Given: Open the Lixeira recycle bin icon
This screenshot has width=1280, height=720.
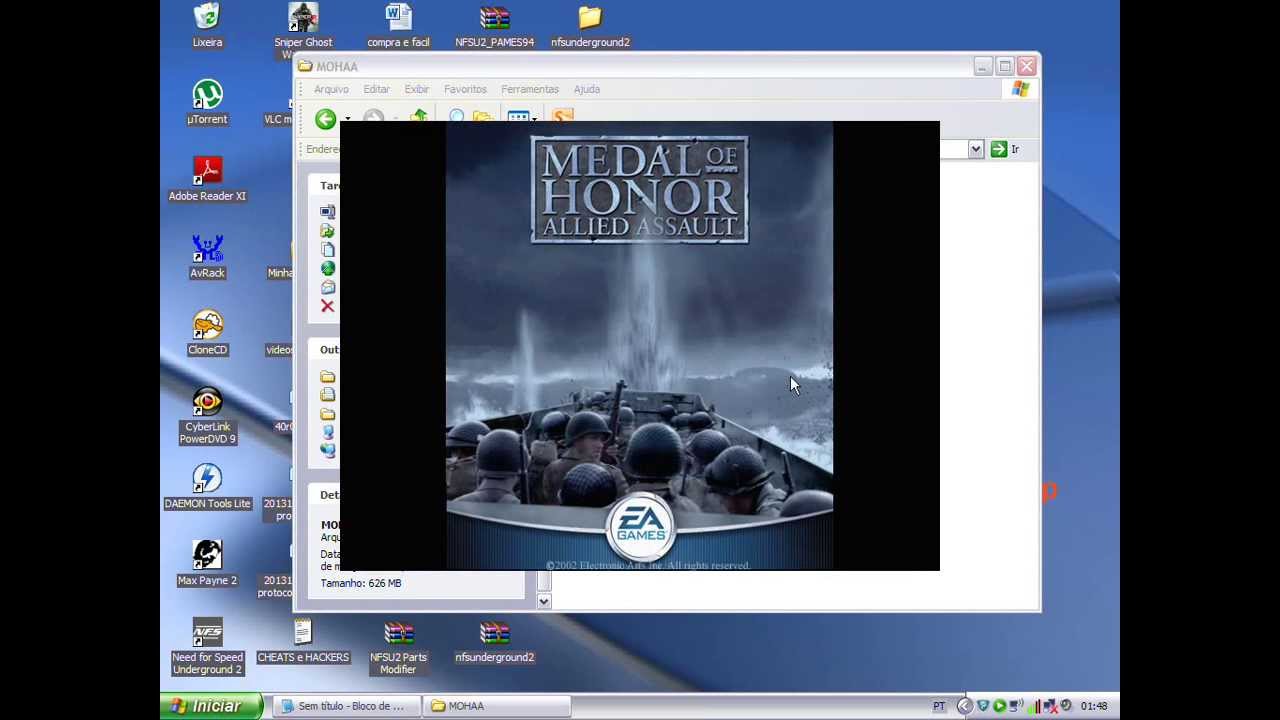Looking at the screenshot, I should 207,25.
